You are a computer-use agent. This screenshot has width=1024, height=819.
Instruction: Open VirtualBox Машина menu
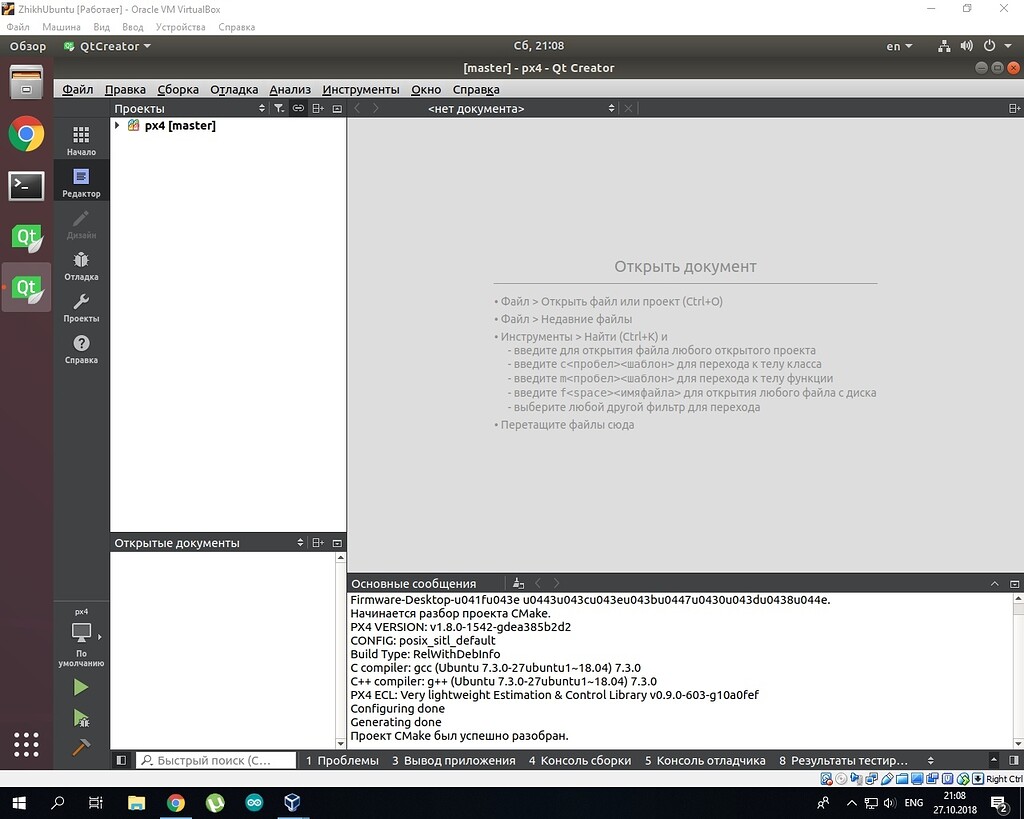pyautogui.click(x=61, y=27)
